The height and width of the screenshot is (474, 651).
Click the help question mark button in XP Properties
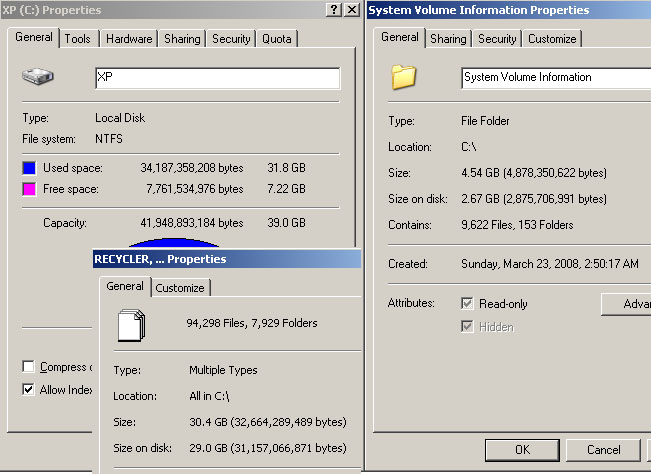pyautogui.click(x=333, y=9)
